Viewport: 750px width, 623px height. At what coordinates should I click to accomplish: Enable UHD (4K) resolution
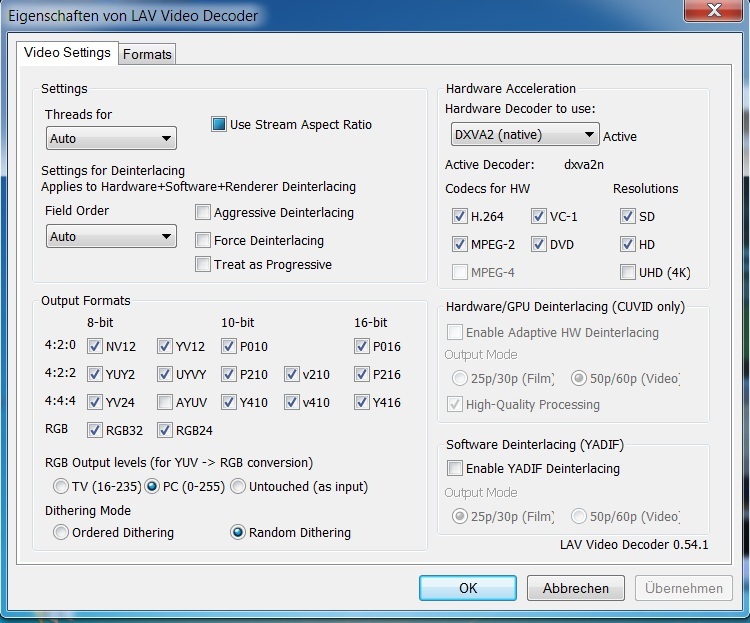[628, 272]
